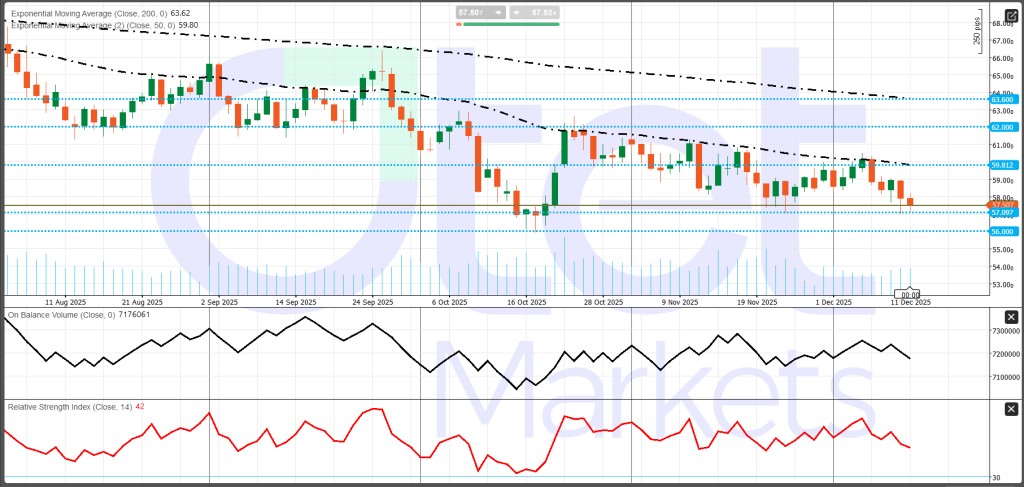Click the 62.000 price level tag
The width and height of the screenshot is (1024, 487).
1002,127
